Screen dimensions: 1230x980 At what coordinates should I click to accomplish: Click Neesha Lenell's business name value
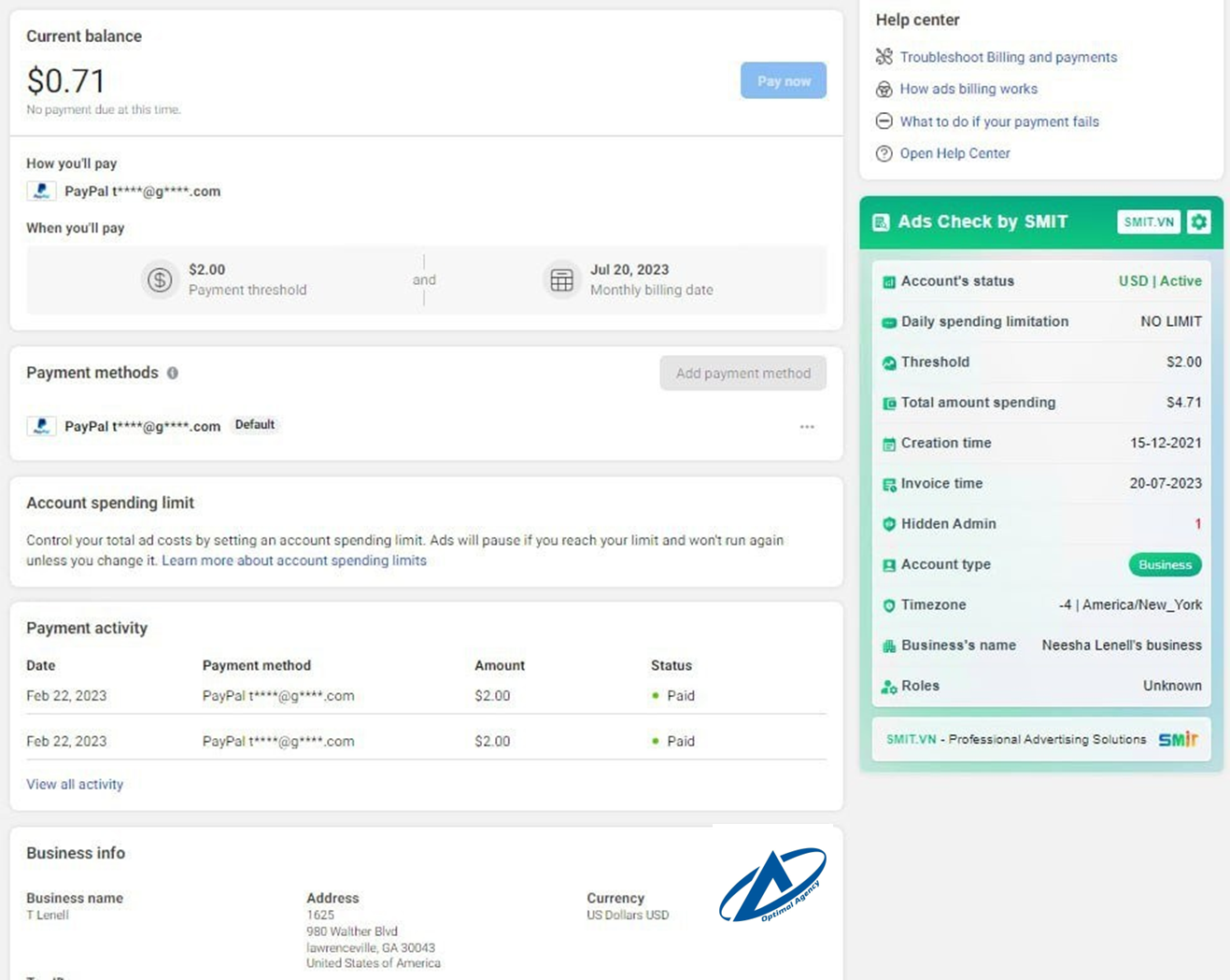click(x=1122, y=645)
